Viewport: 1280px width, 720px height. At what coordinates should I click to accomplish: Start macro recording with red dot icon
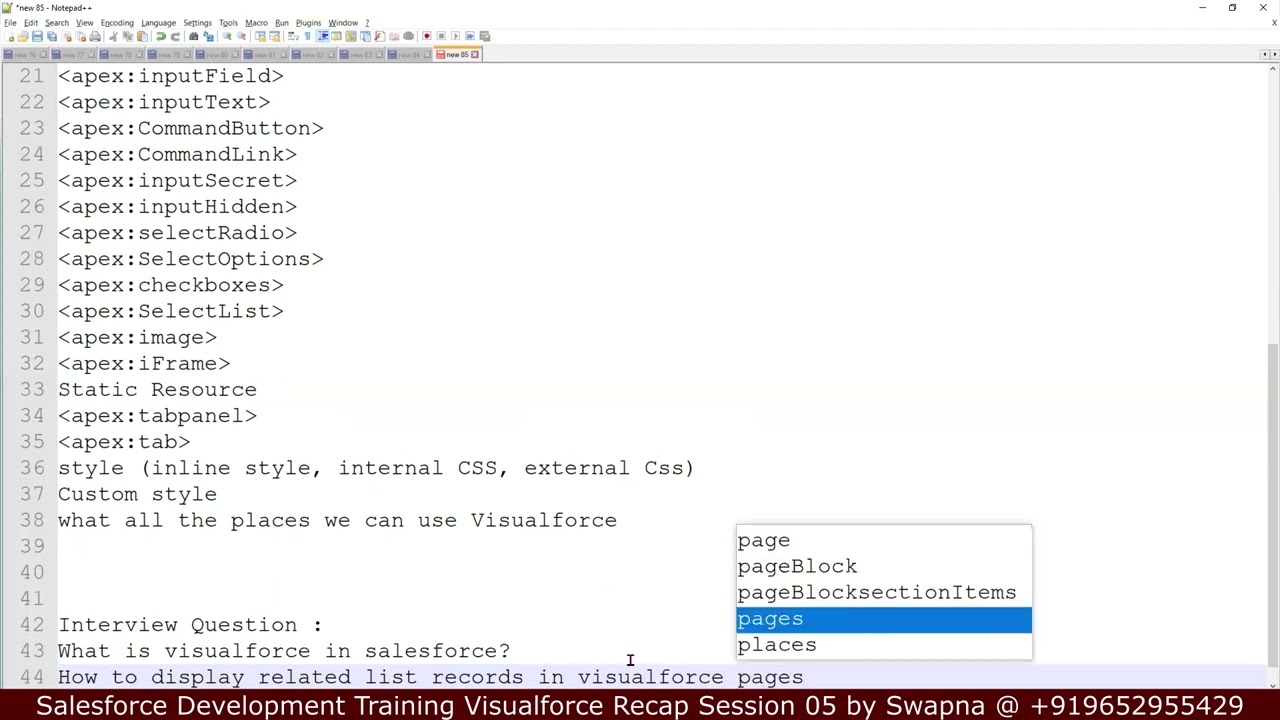click(x=426, y=36)
